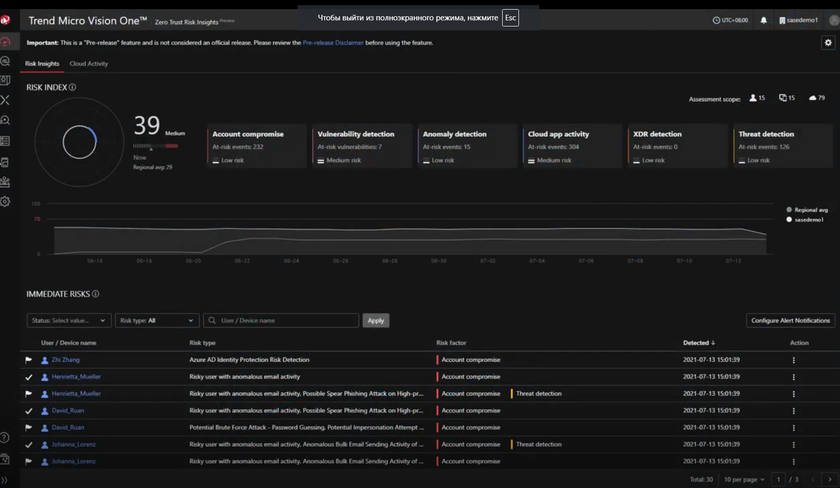This screenshot has height=488, width=840.
Task: Switch to the Cloud Activity tab
Action: [88, 64]
